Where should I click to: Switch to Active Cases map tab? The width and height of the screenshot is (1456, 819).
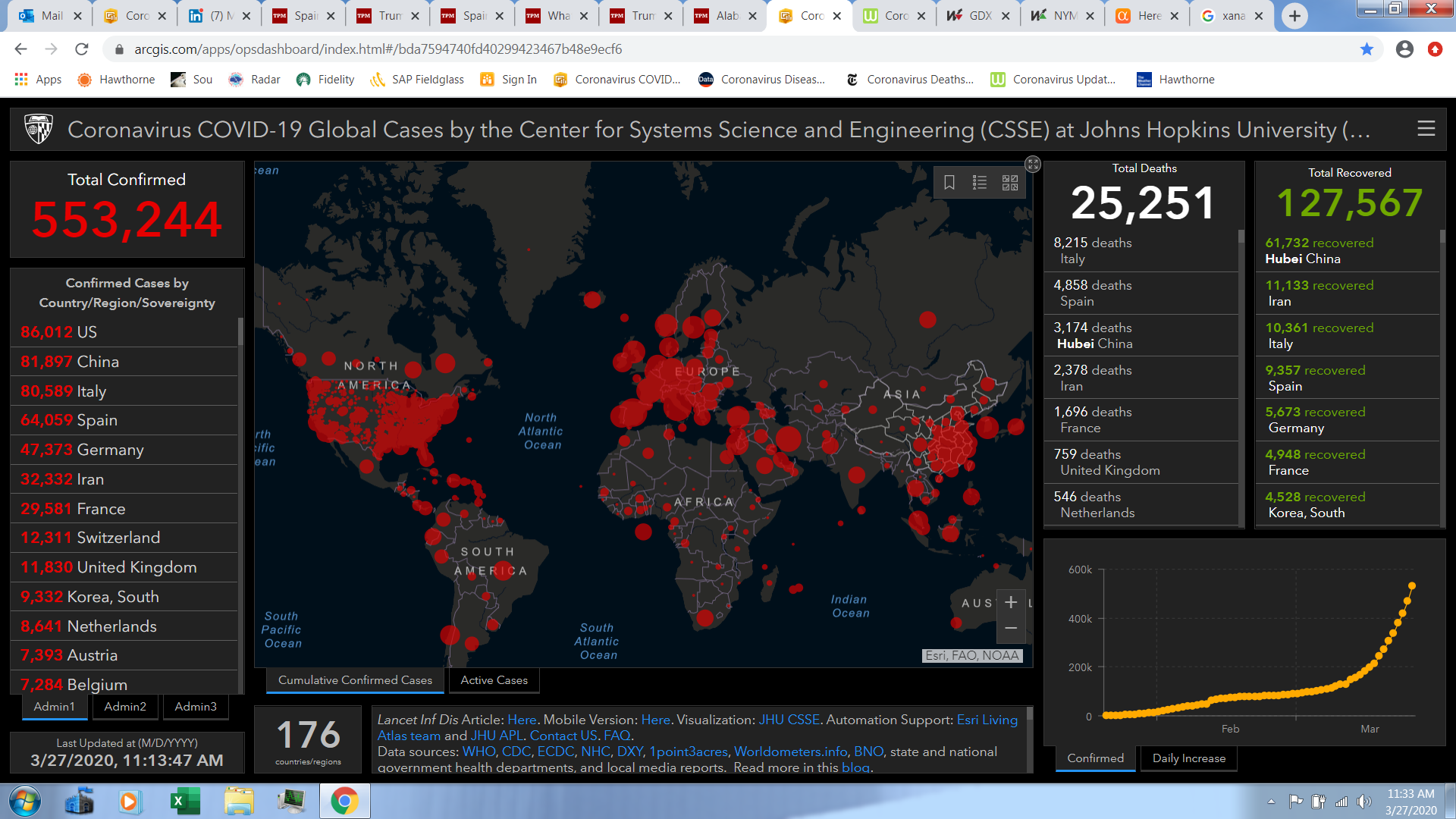click(494, 680)
